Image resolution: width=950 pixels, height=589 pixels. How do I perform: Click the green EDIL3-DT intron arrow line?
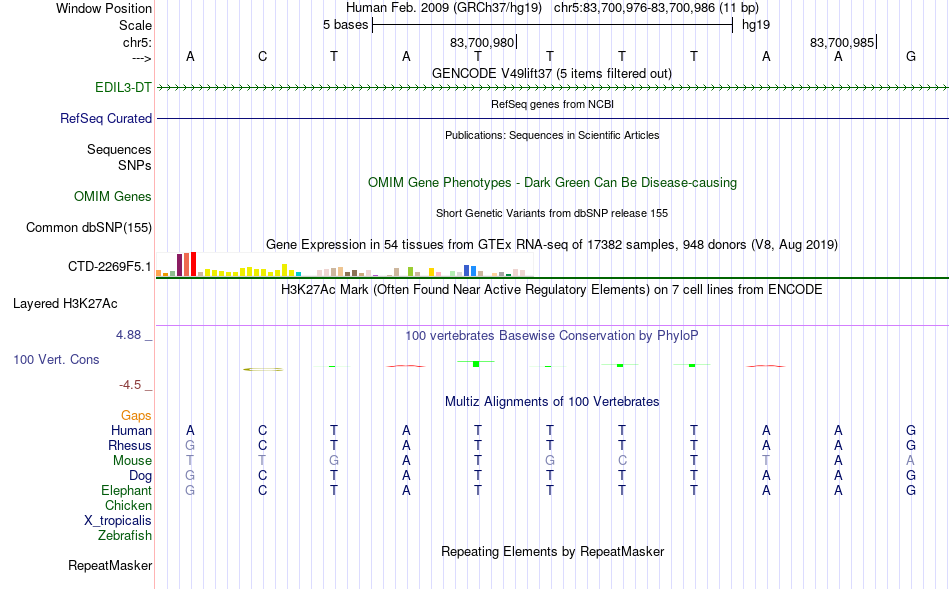point(553,87)
